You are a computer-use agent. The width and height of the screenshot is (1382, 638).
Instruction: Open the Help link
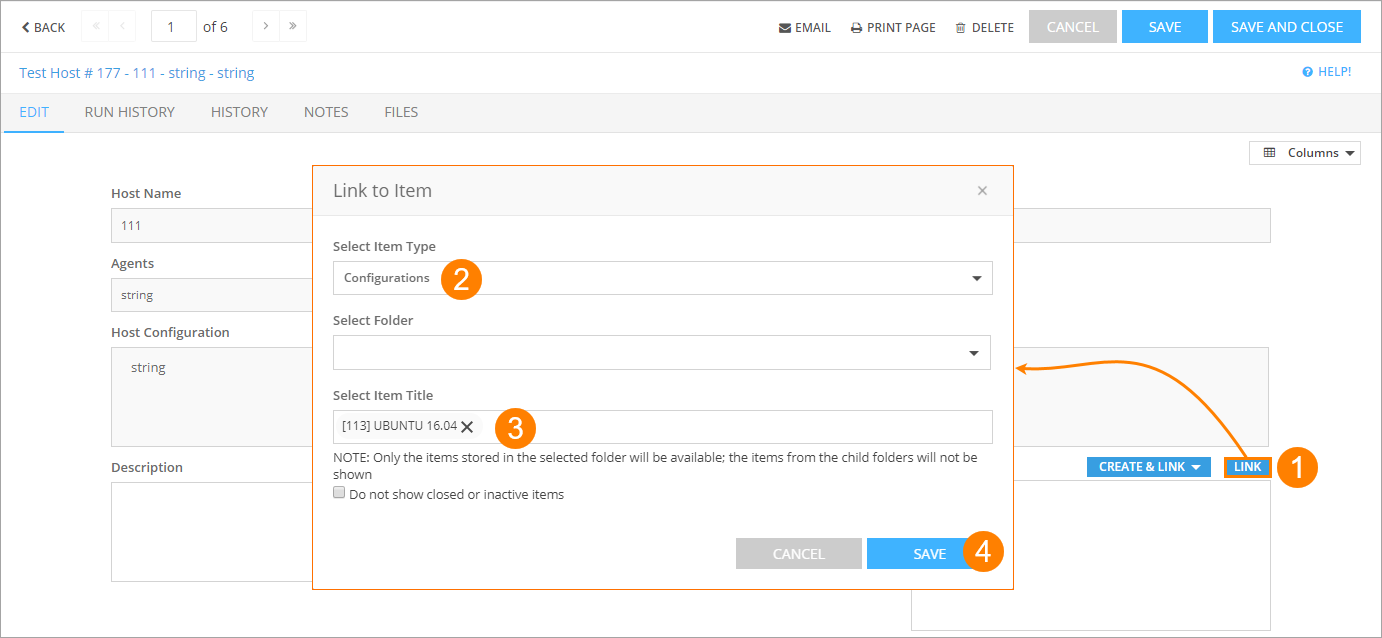[1327, 72]
